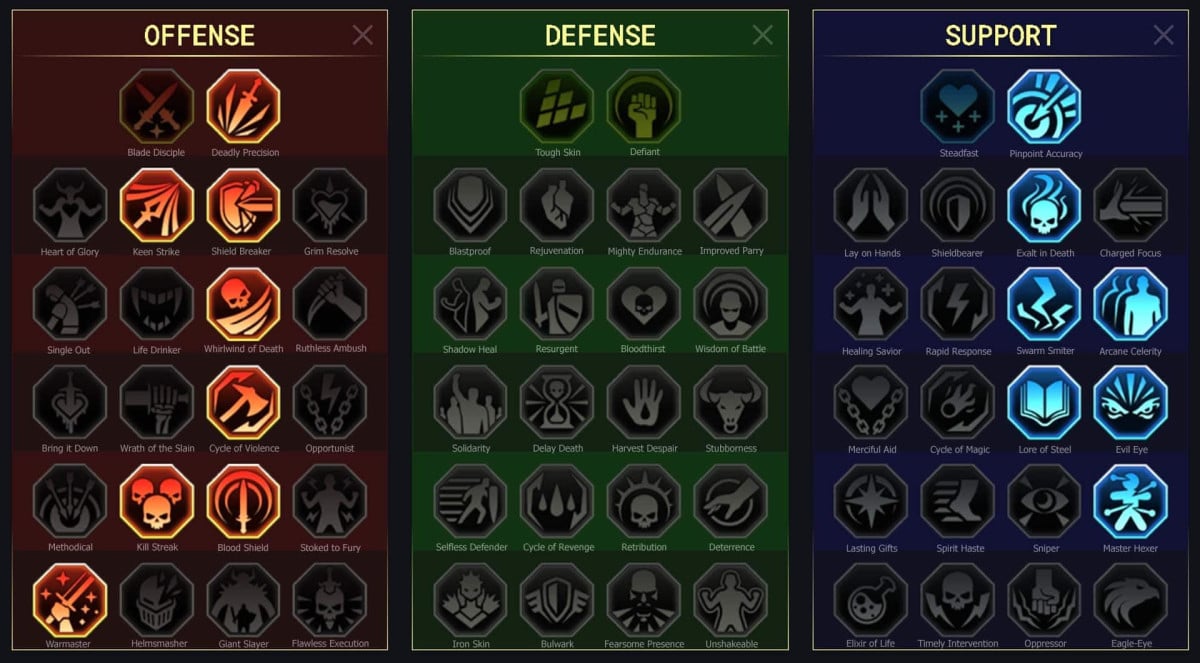Close the Offense mastery panel
The image size is (1200, 663).
tap(363, 36)
